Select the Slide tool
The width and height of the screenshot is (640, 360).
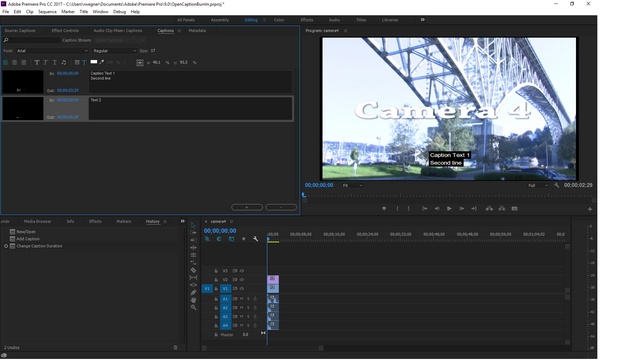(x=193, y=285)
